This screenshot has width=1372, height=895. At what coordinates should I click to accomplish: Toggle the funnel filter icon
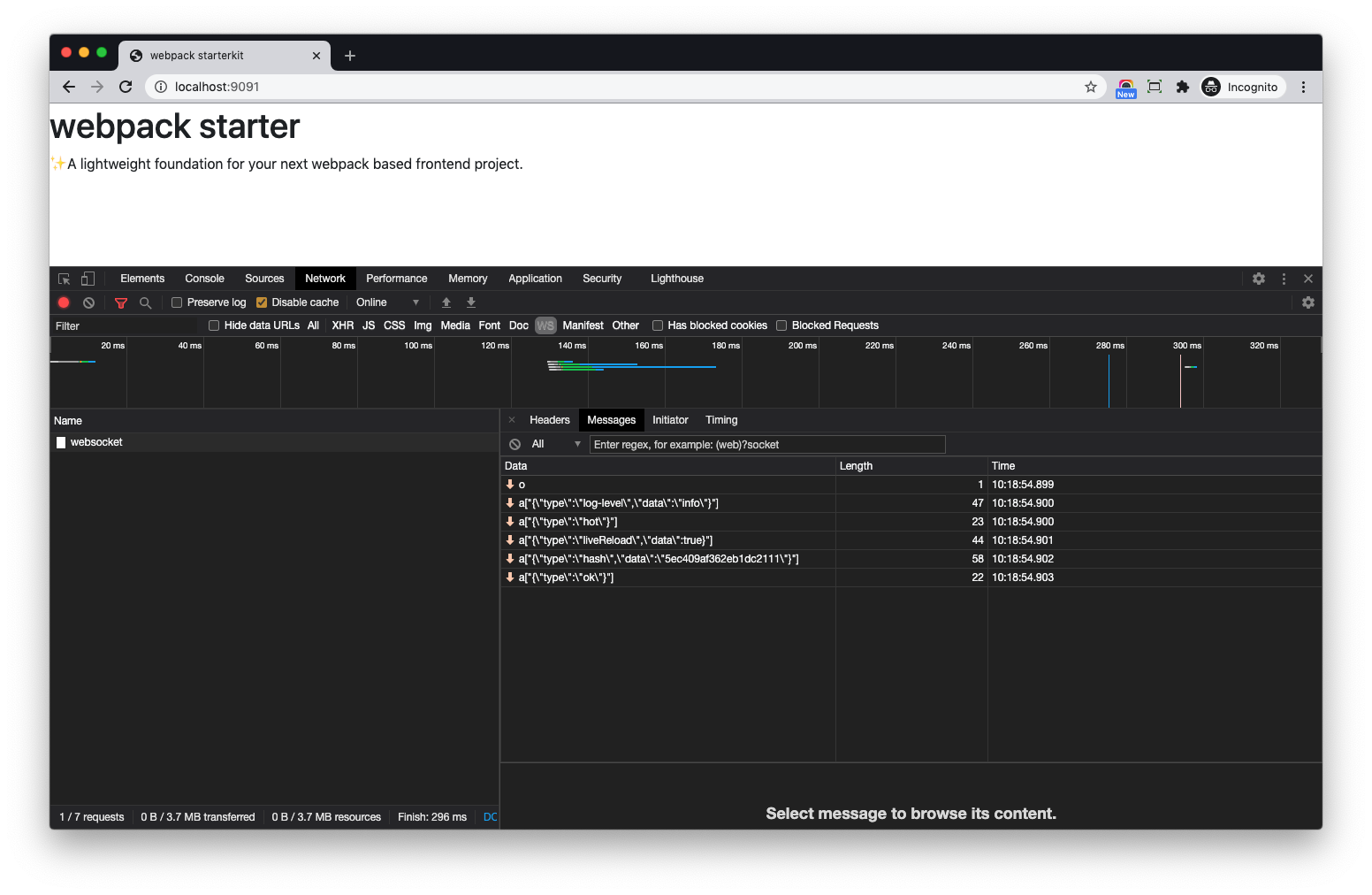coord(121,302)
